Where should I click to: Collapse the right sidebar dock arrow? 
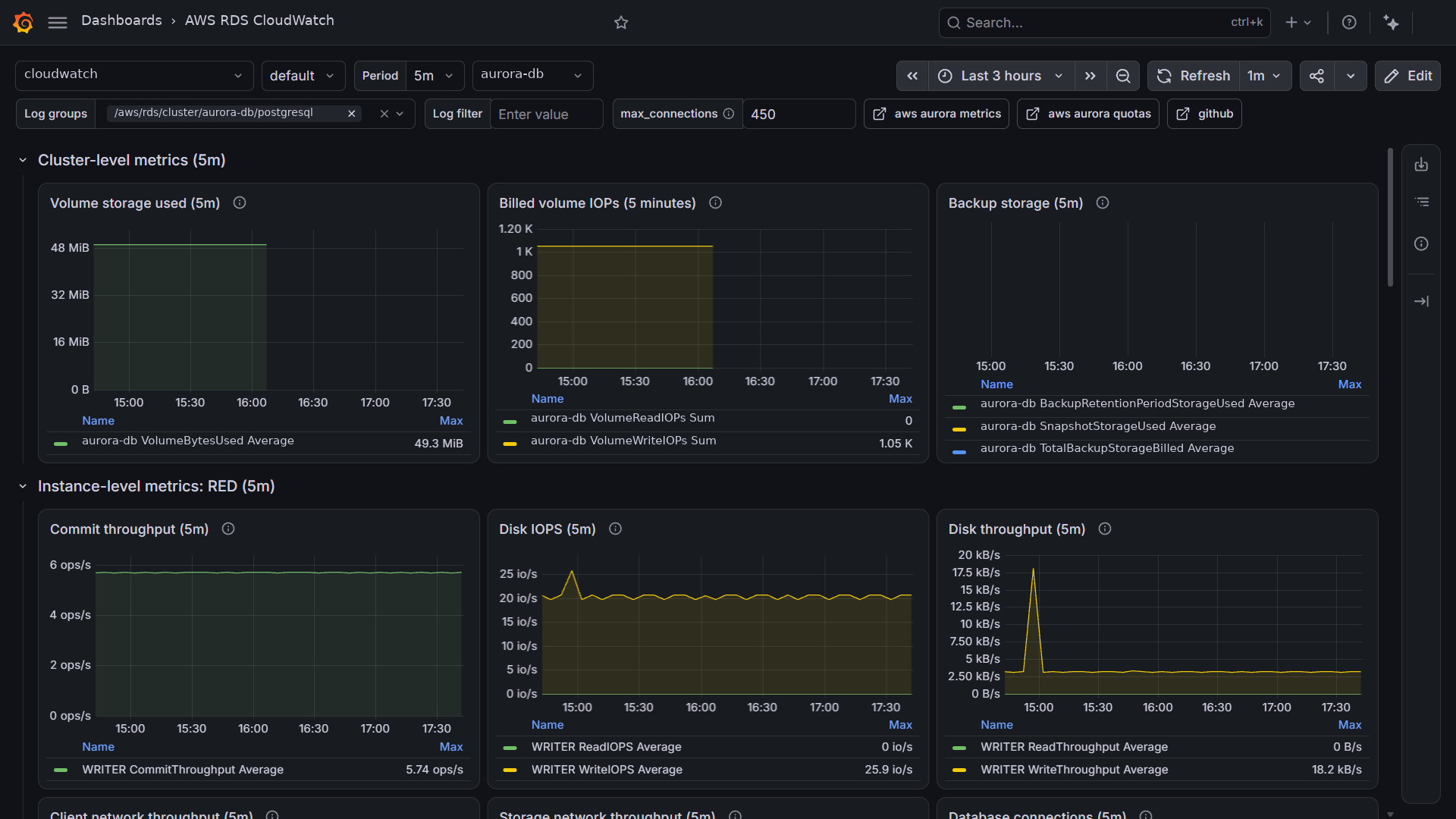pos(1421,301)
